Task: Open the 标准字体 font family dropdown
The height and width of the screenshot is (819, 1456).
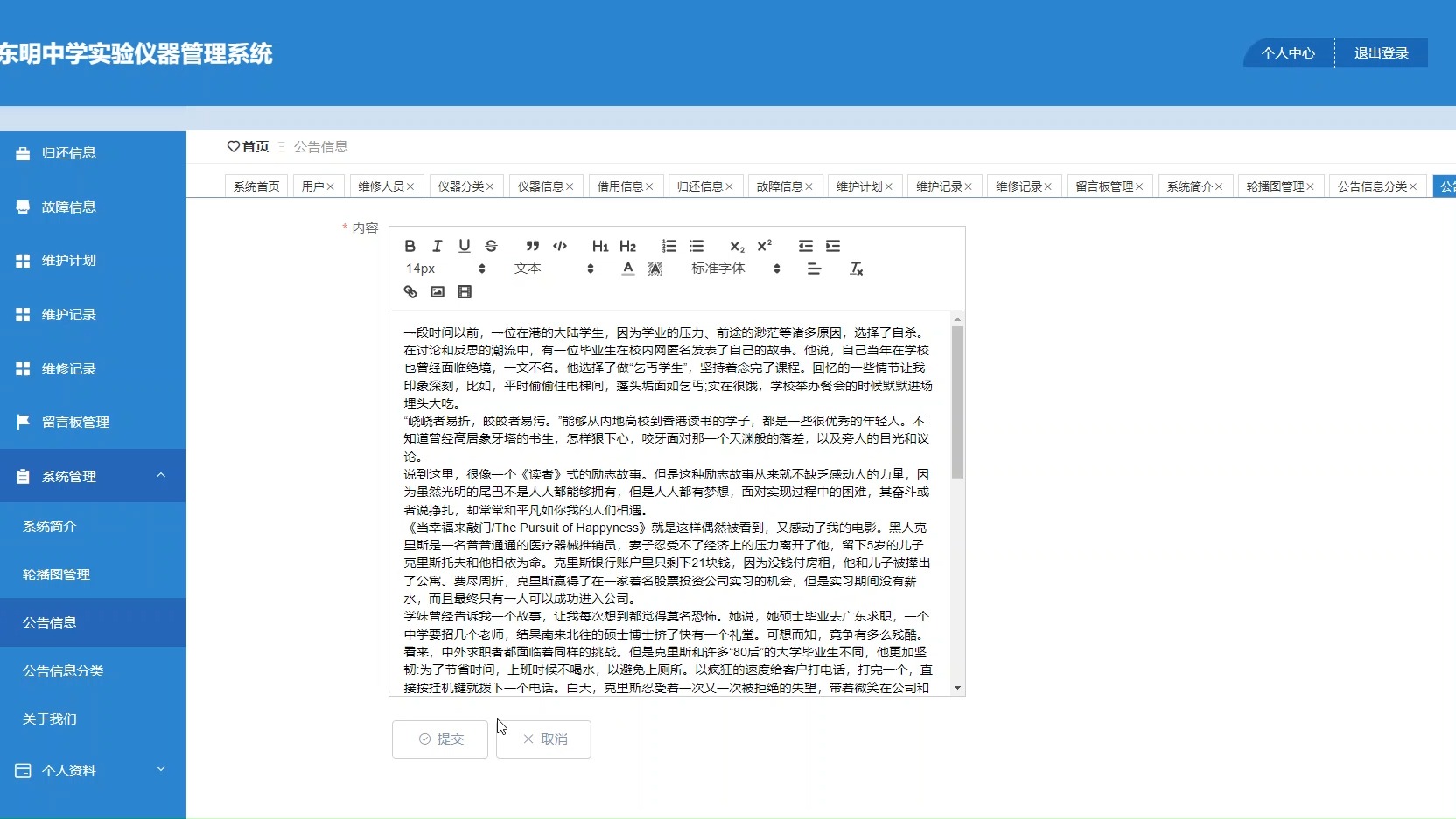Action: 735,269
